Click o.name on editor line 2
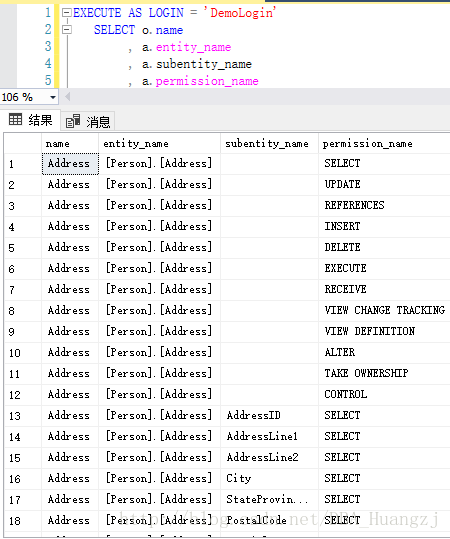The width and height of the screenshot is (450, 539). pyautogui.click(x=162, y=30)
